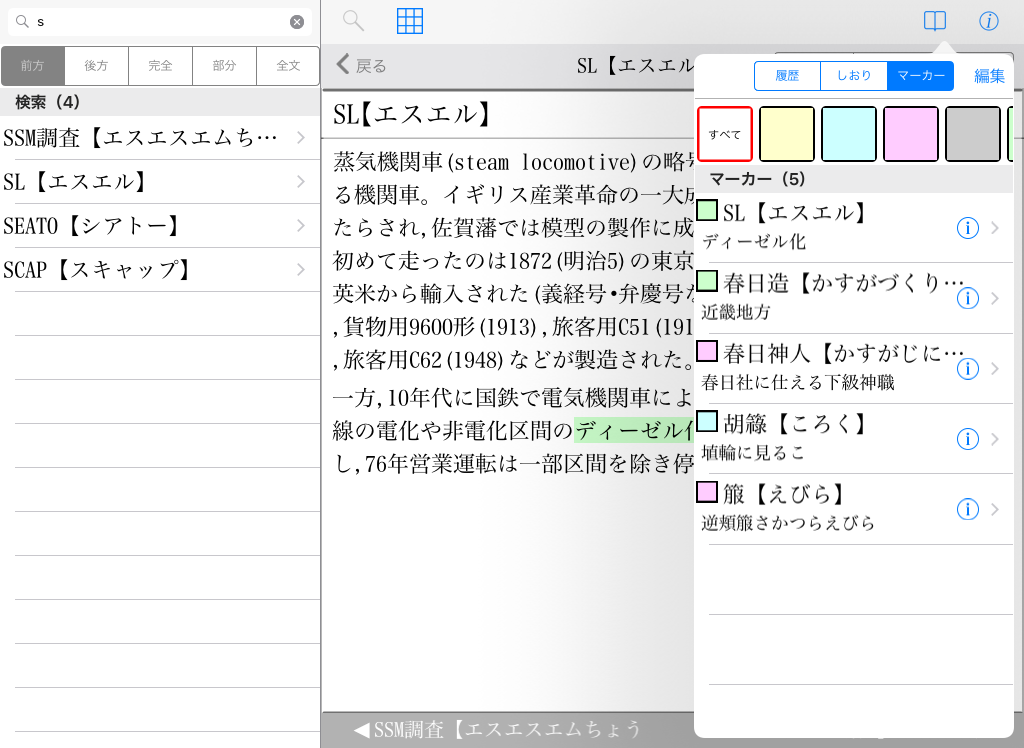This screenshot has height=748, width=1024.
Task: Tap 編集 edit button
Action: [x=989, y=76]
